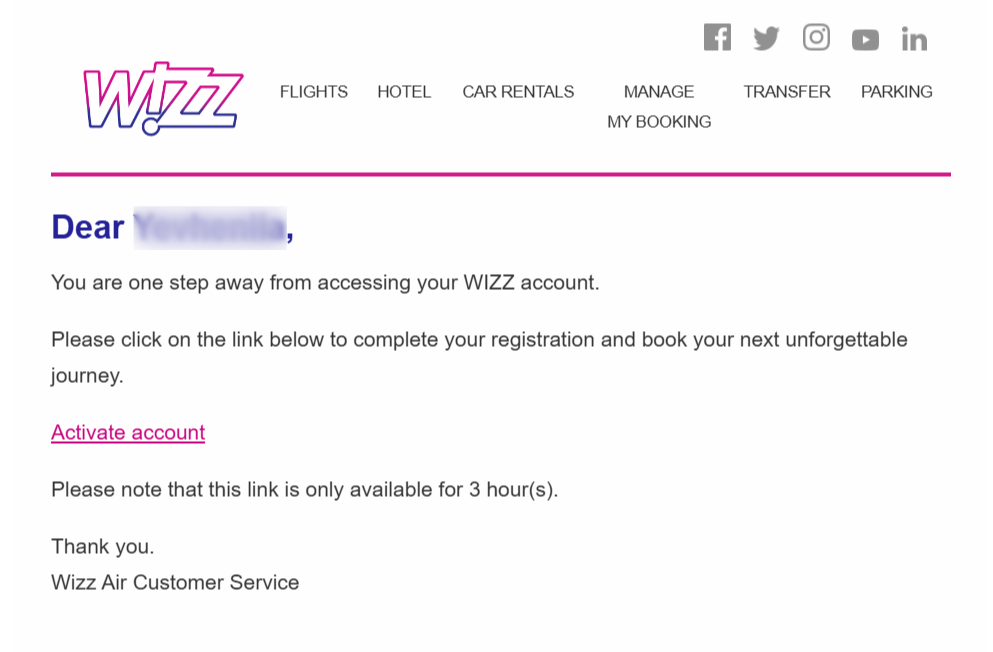The width and height of the screenshot is (993, 652).
Task: Choose the TRANSFER navigation link
Action: (x=787, y=92)
